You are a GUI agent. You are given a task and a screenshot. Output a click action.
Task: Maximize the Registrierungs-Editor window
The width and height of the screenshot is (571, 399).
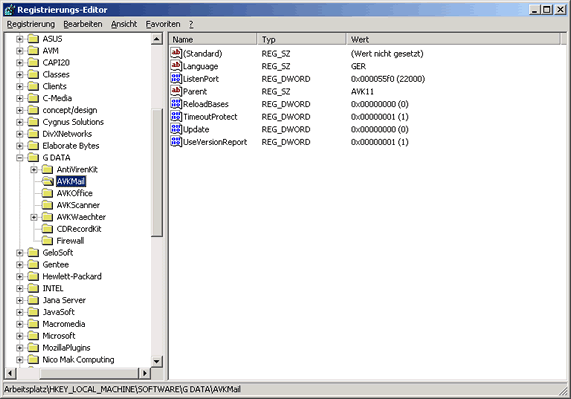coord(547,10)
